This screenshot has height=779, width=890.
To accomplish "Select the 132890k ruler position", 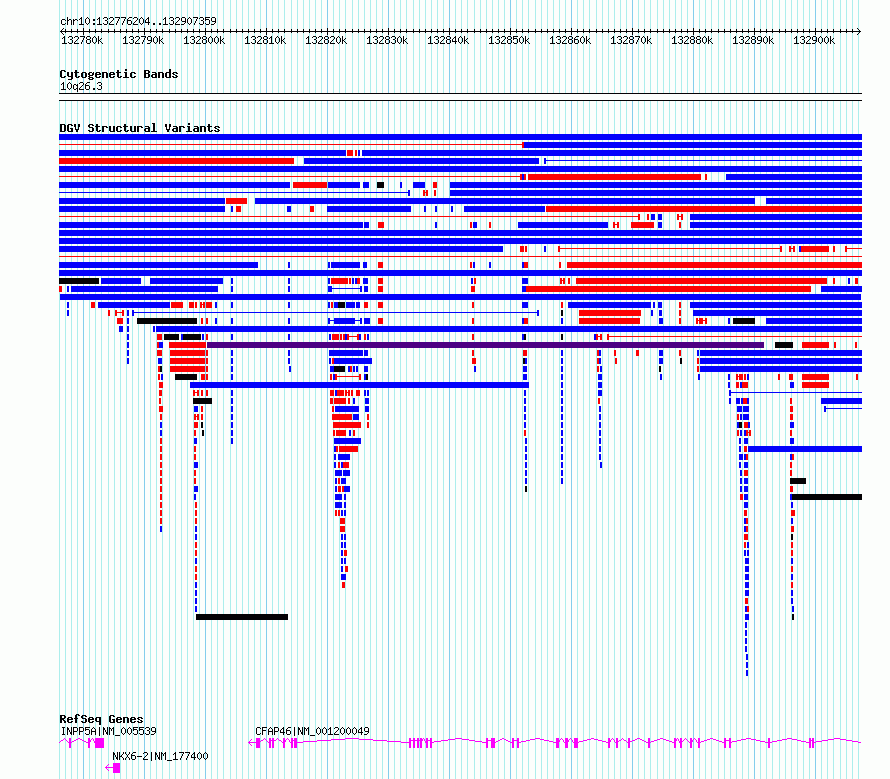I will pyautogui.click(x=753, y=40).
